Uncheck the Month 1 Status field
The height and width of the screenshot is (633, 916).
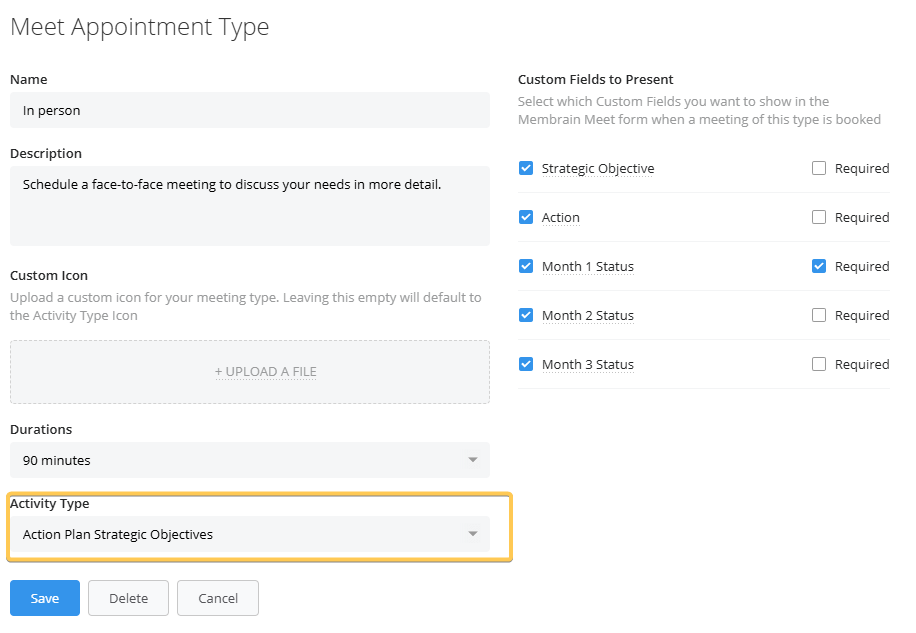(526, 266)
